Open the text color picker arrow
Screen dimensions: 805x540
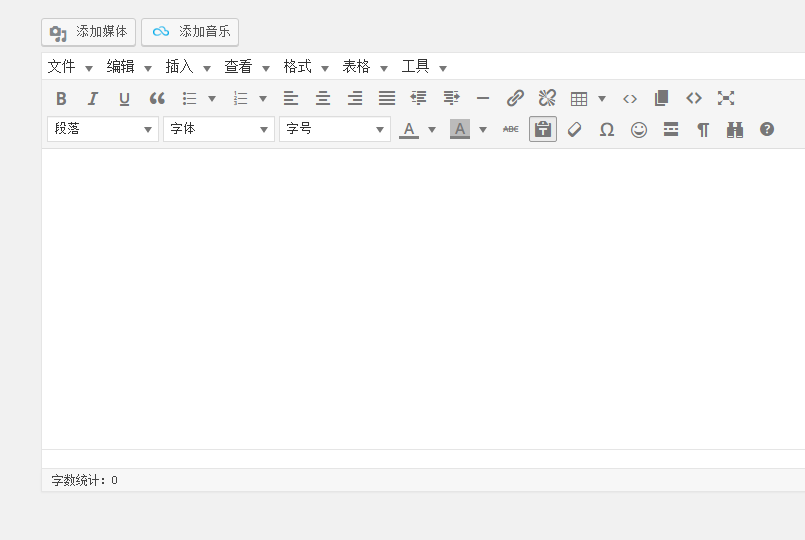click(432, 129)
